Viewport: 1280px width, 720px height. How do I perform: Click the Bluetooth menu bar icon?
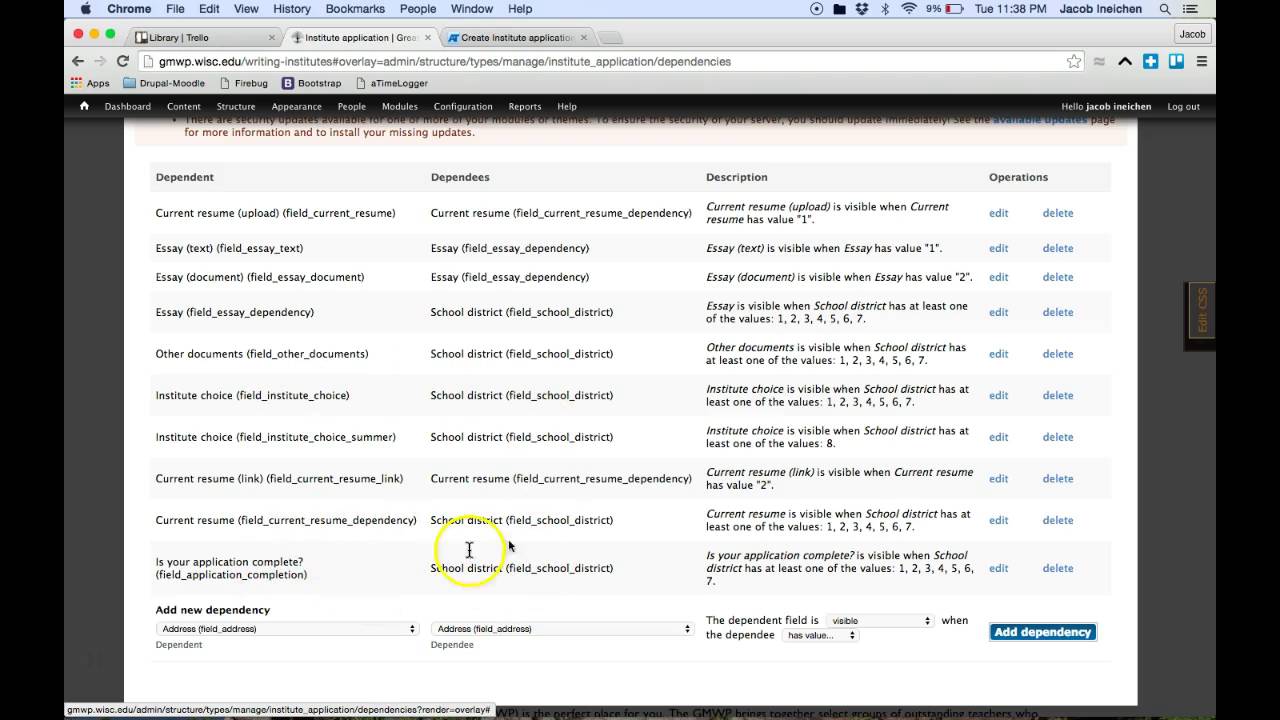coord(885,9)
